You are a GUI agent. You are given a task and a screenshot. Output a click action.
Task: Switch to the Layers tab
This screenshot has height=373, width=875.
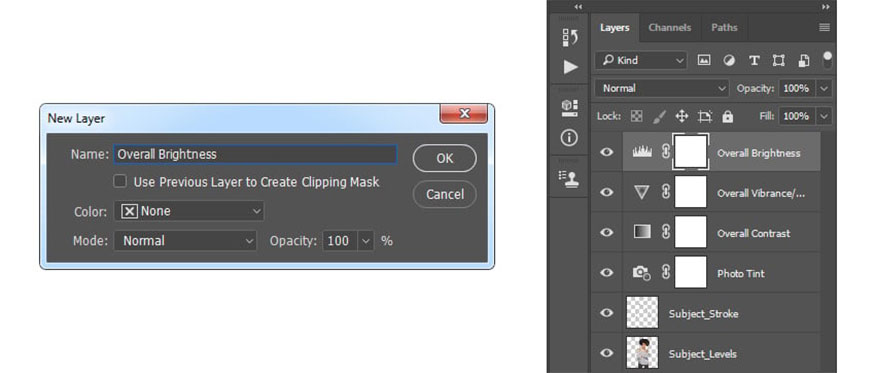pyautogui.click(x=614, y=27)
